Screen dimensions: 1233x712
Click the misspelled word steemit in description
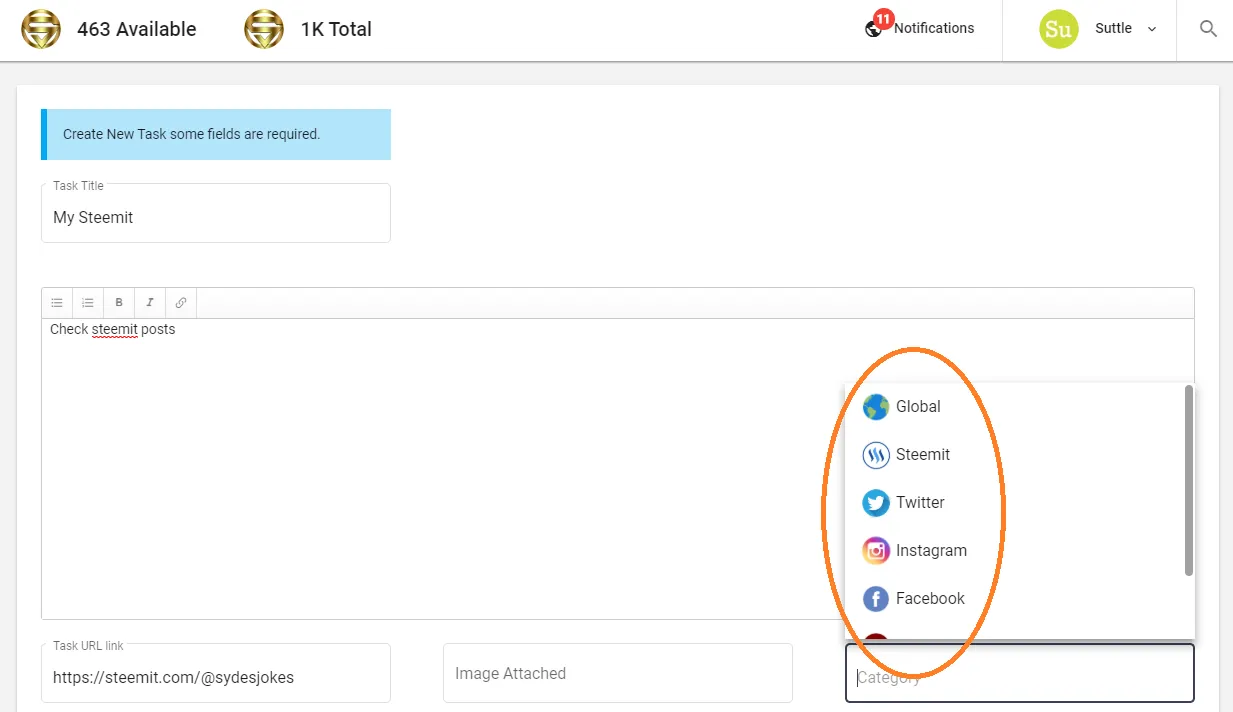click(x=114, y=329)
